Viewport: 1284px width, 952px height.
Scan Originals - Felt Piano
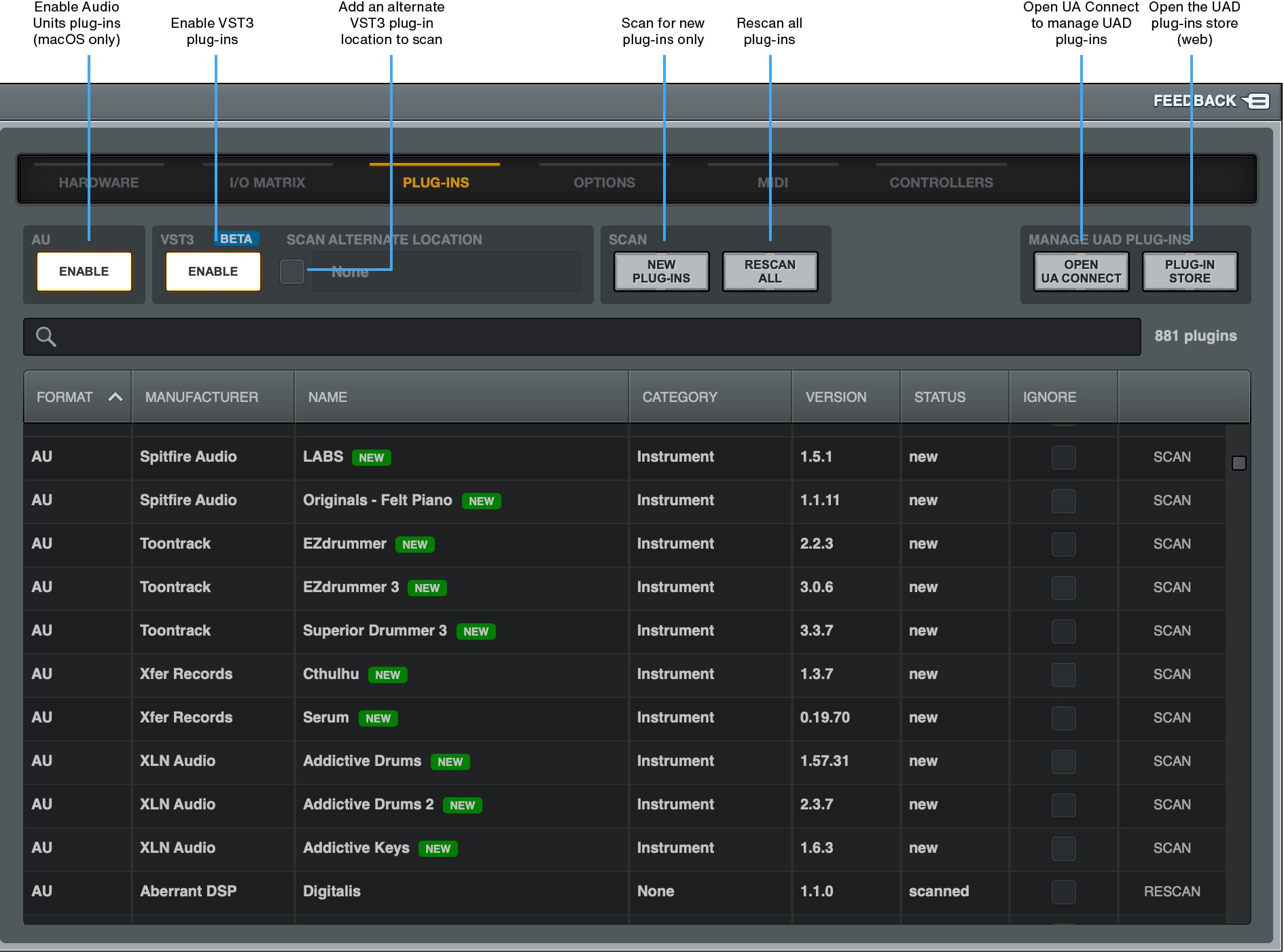[1172, 500]
